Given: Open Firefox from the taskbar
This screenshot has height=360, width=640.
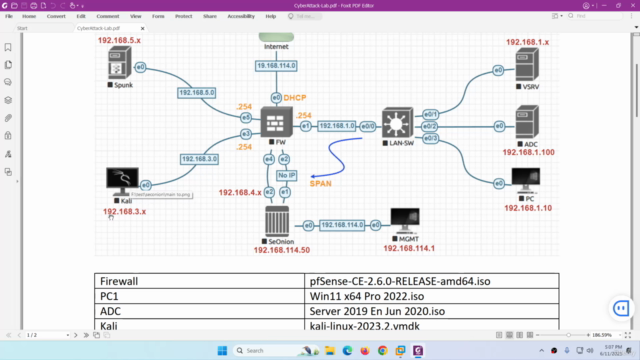Looking at the screenshot, I should click(x=365, y=351).
